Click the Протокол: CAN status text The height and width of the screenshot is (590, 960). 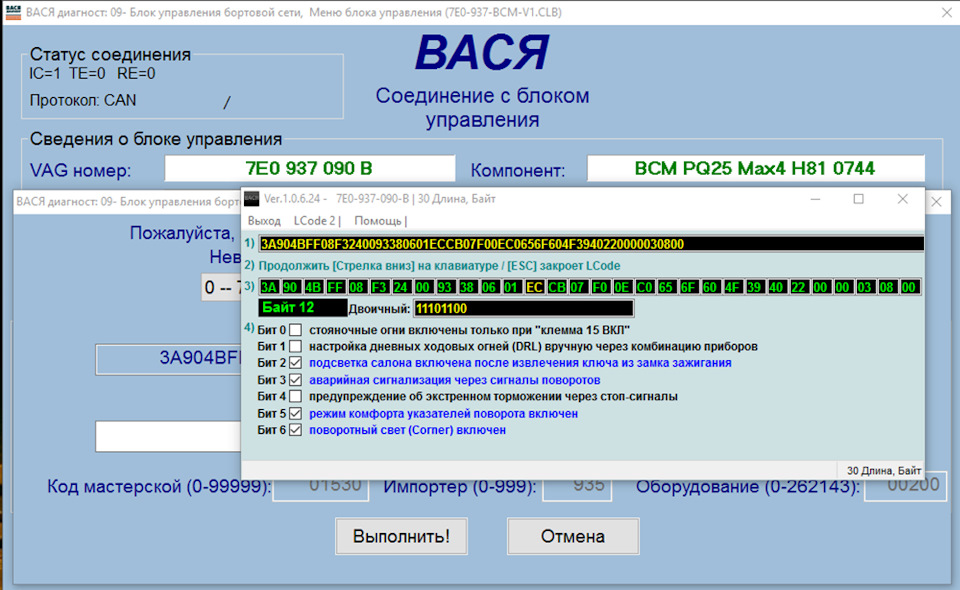point(83,100)
